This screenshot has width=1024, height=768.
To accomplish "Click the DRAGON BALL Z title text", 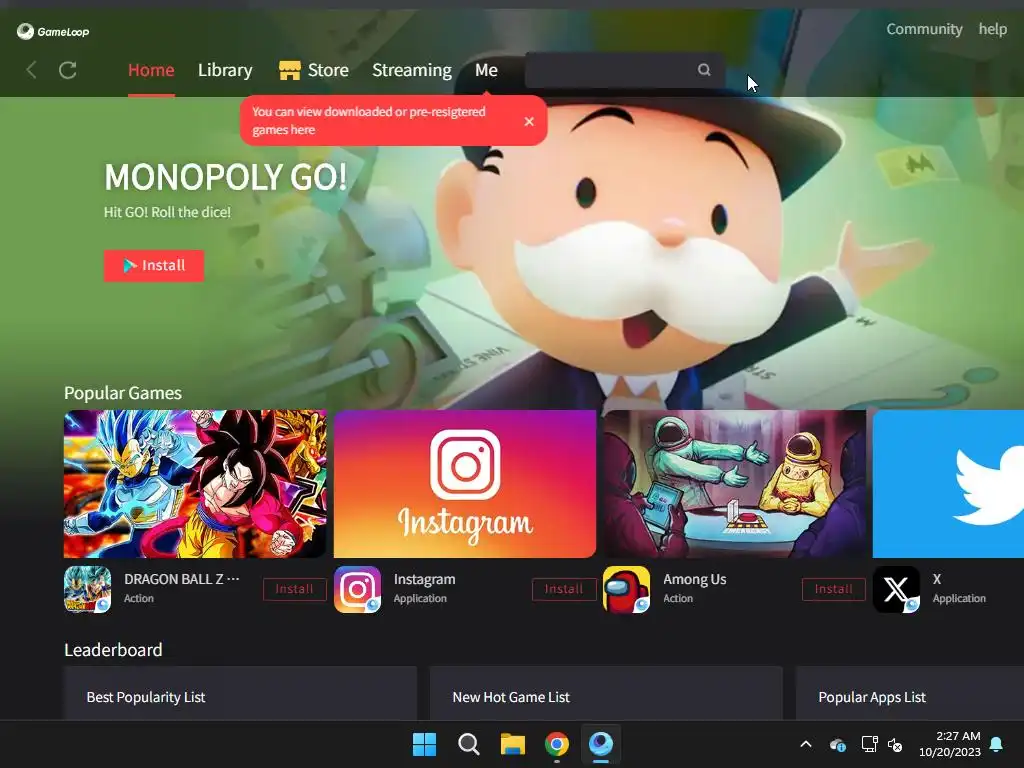I will [182, 579].
